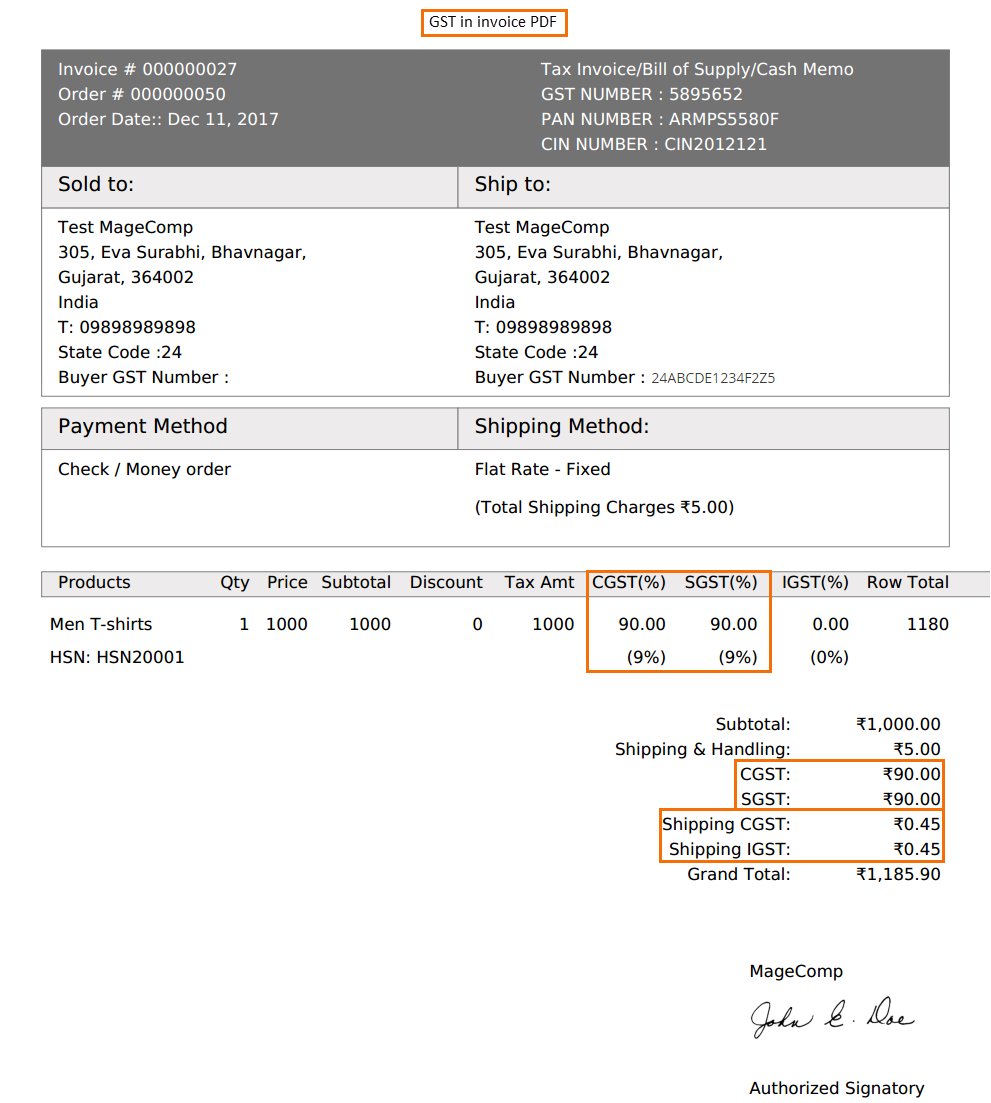This screenshot has width=991, height=1103.
Task: Select the PAN NUMBER ARMPS5580F text
Action: [659, 120]
